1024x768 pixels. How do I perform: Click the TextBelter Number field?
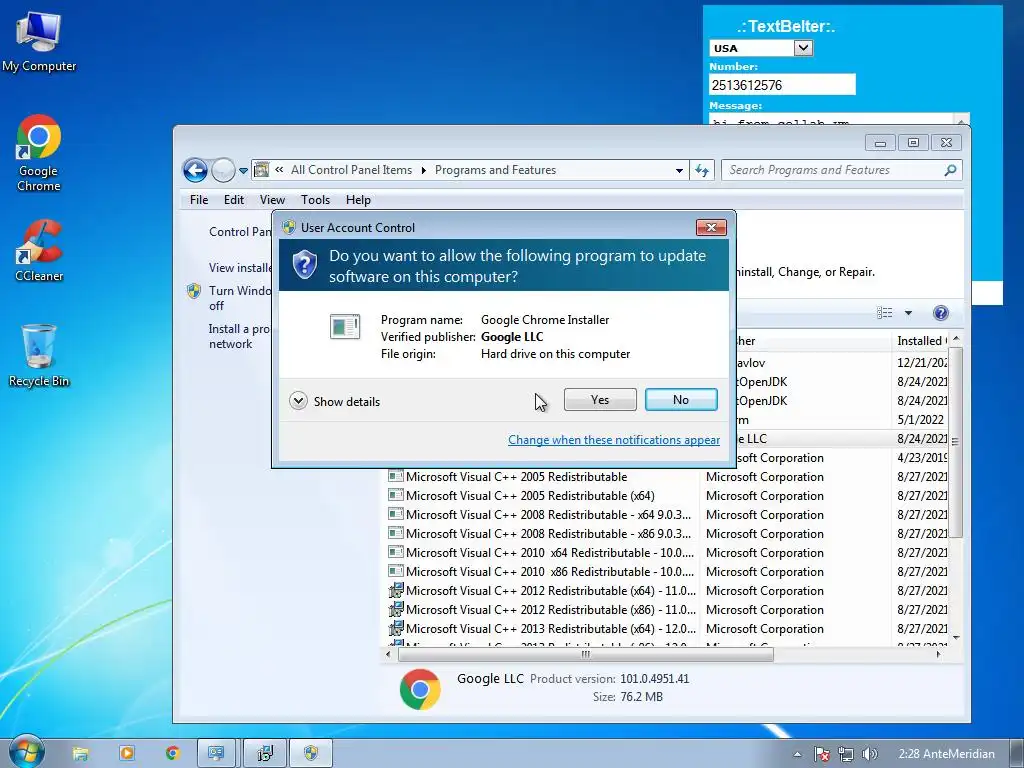click(782, 85)
